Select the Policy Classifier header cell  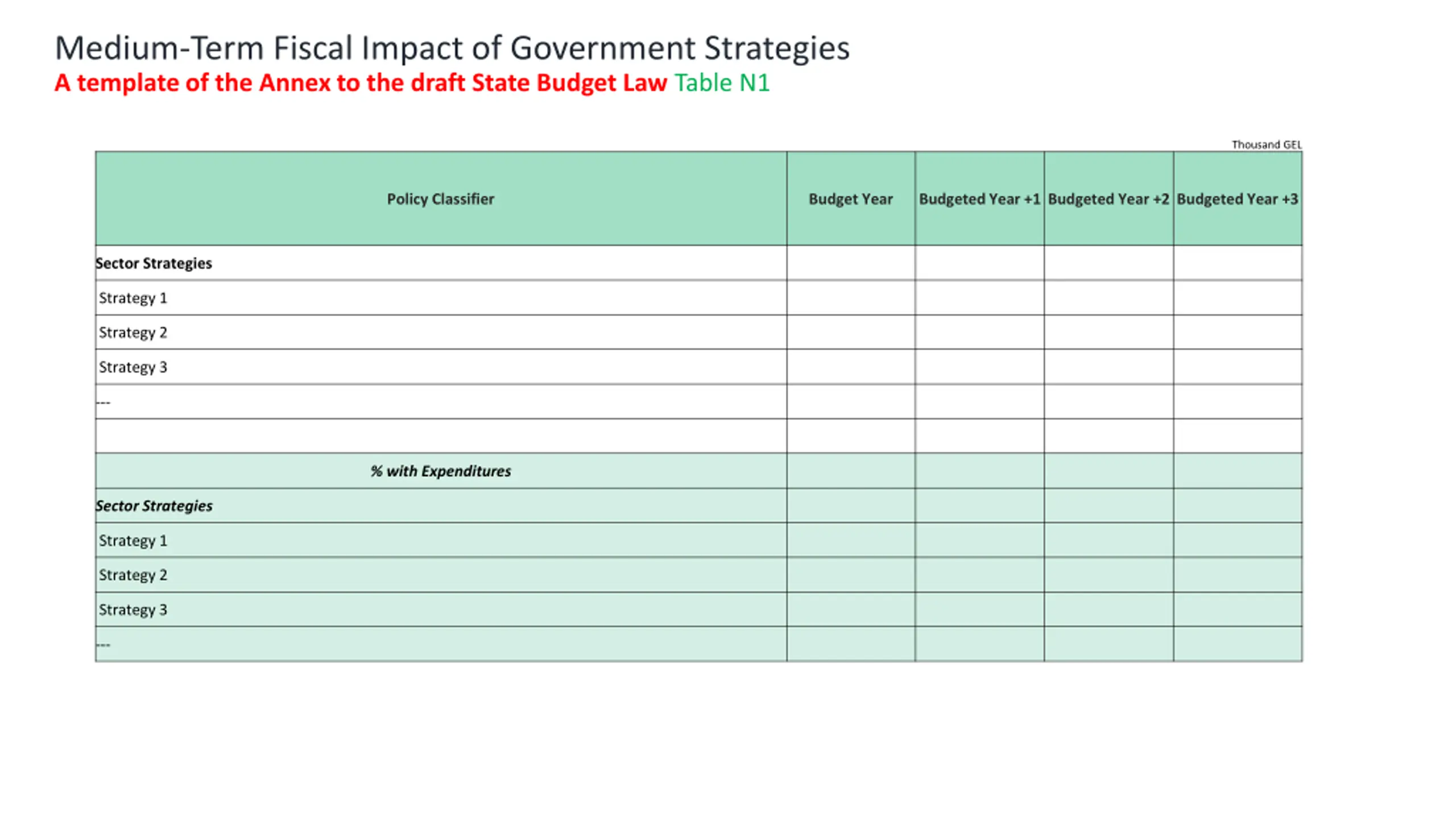(x=441, y=198)
